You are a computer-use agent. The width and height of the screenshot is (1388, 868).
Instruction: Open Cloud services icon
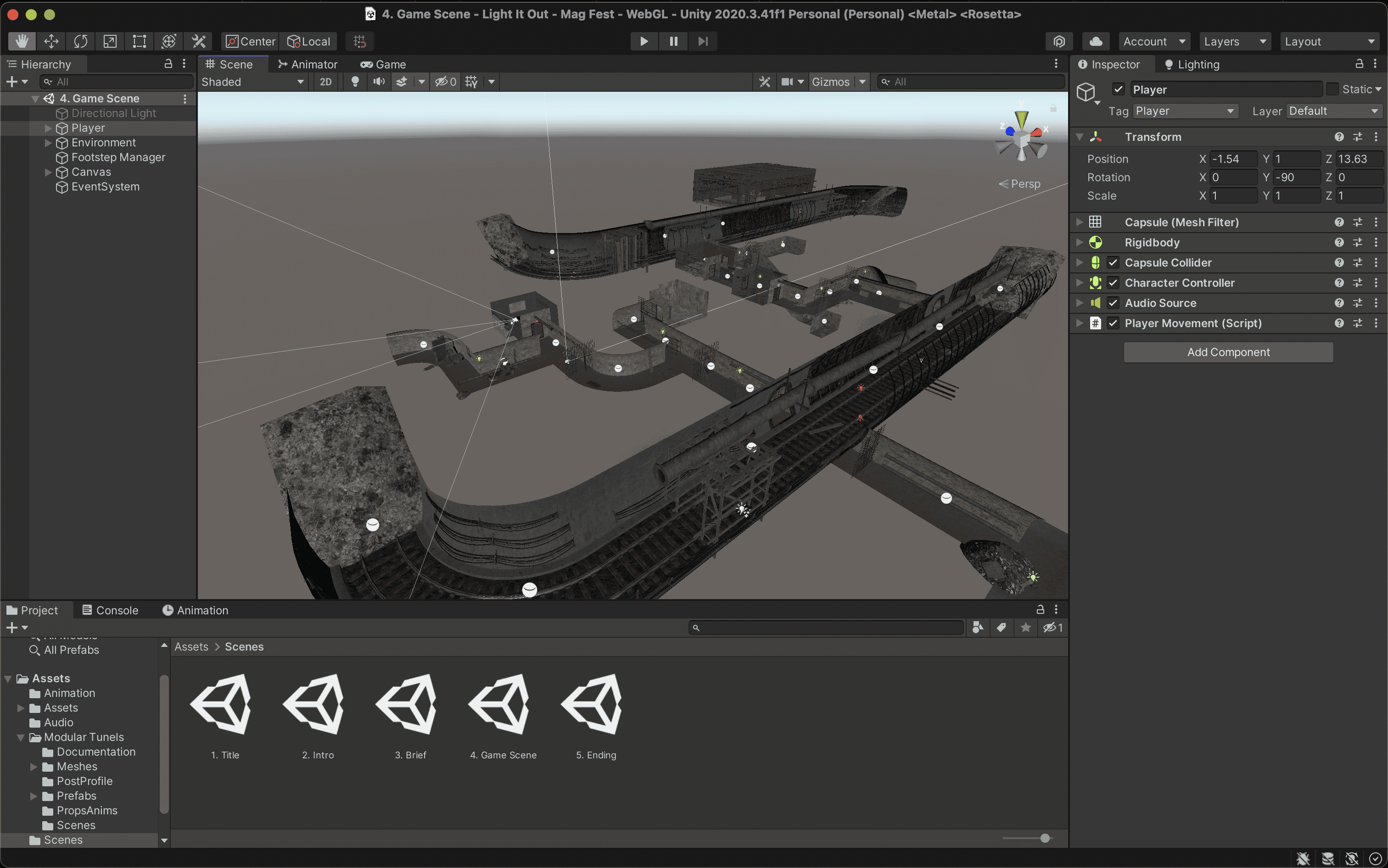1095,41
